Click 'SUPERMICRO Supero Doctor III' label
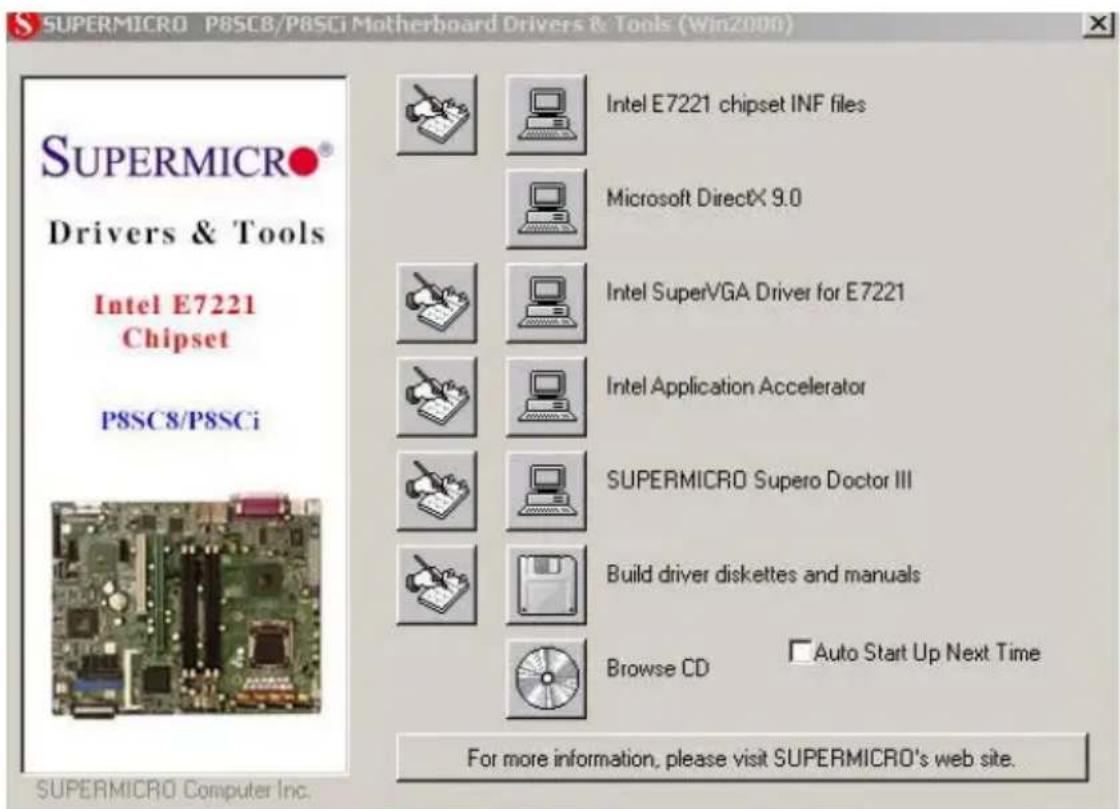 [759, 480]
